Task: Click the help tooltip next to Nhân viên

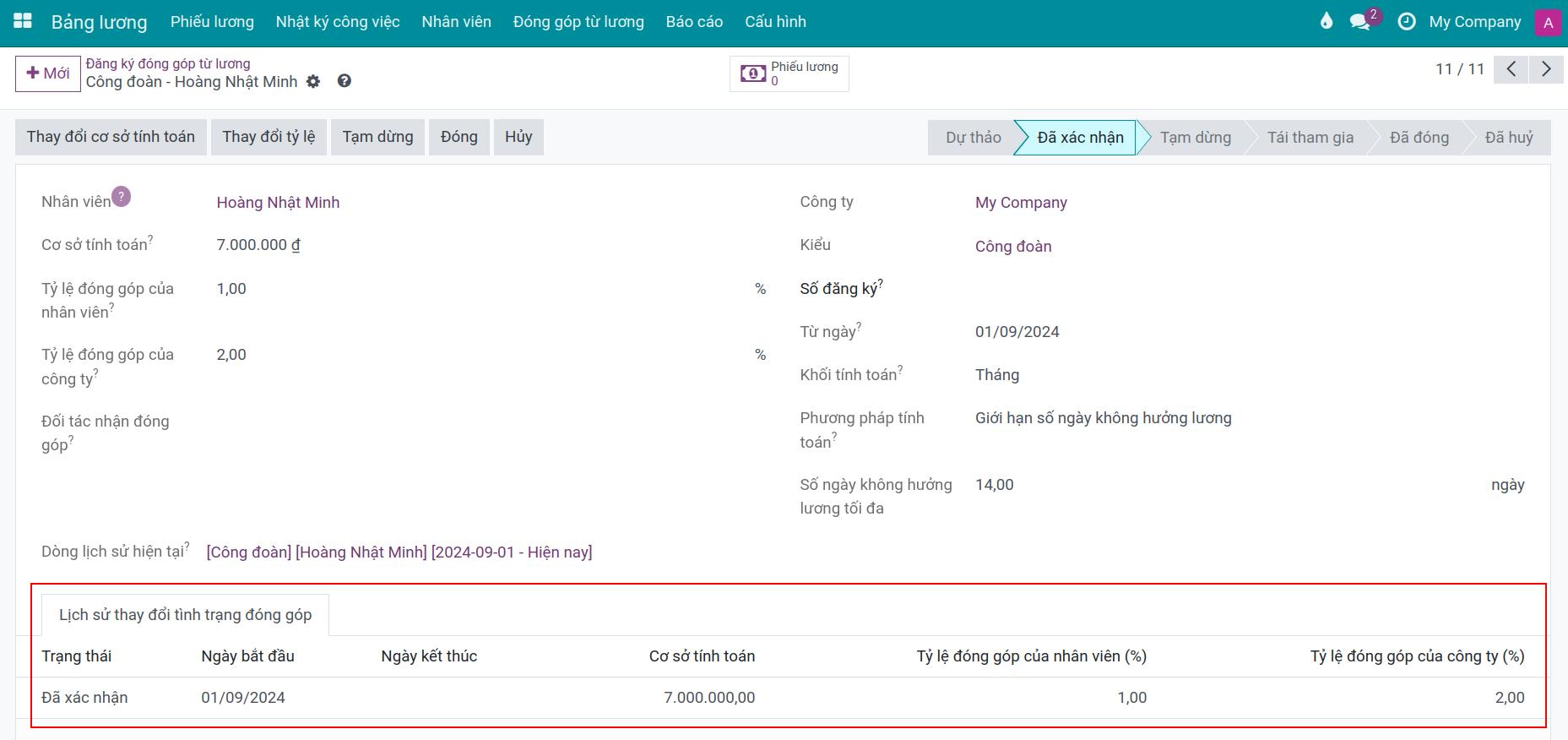Action: (122, 197)
